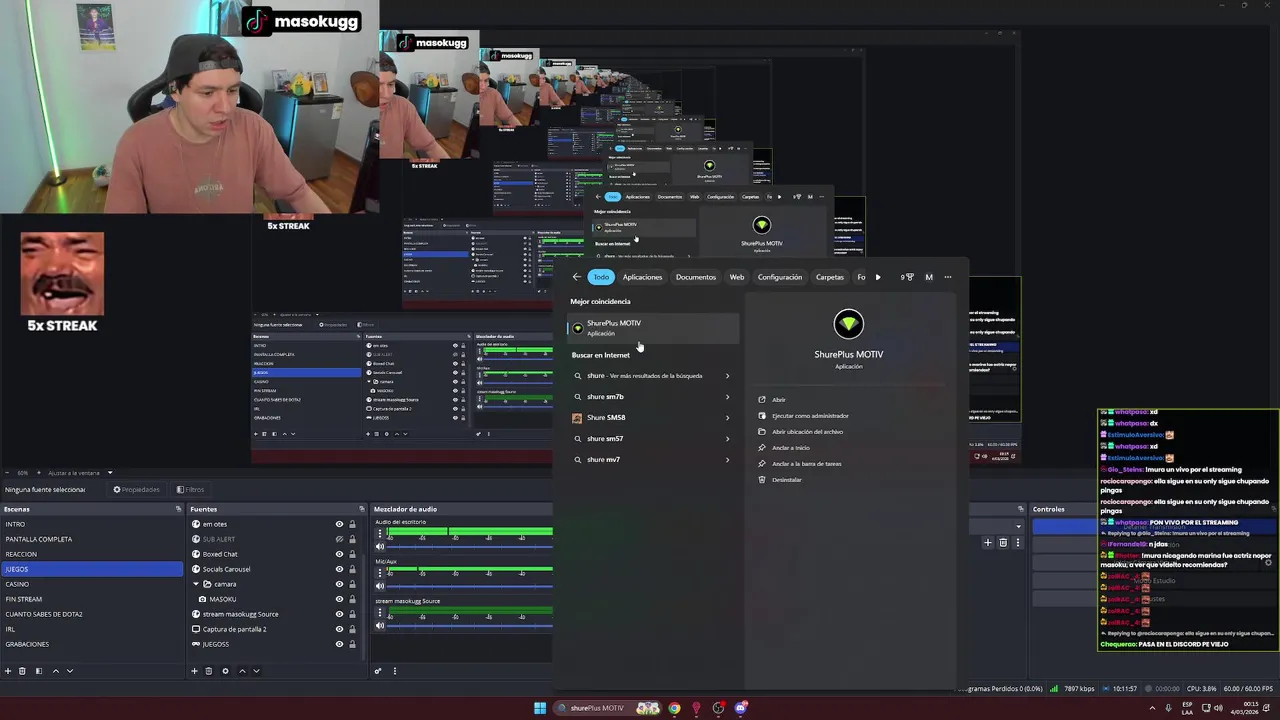This screenshot has width=1280, height=720.
Task: Show the SUB ALERT source
Action: coord(339,539)
